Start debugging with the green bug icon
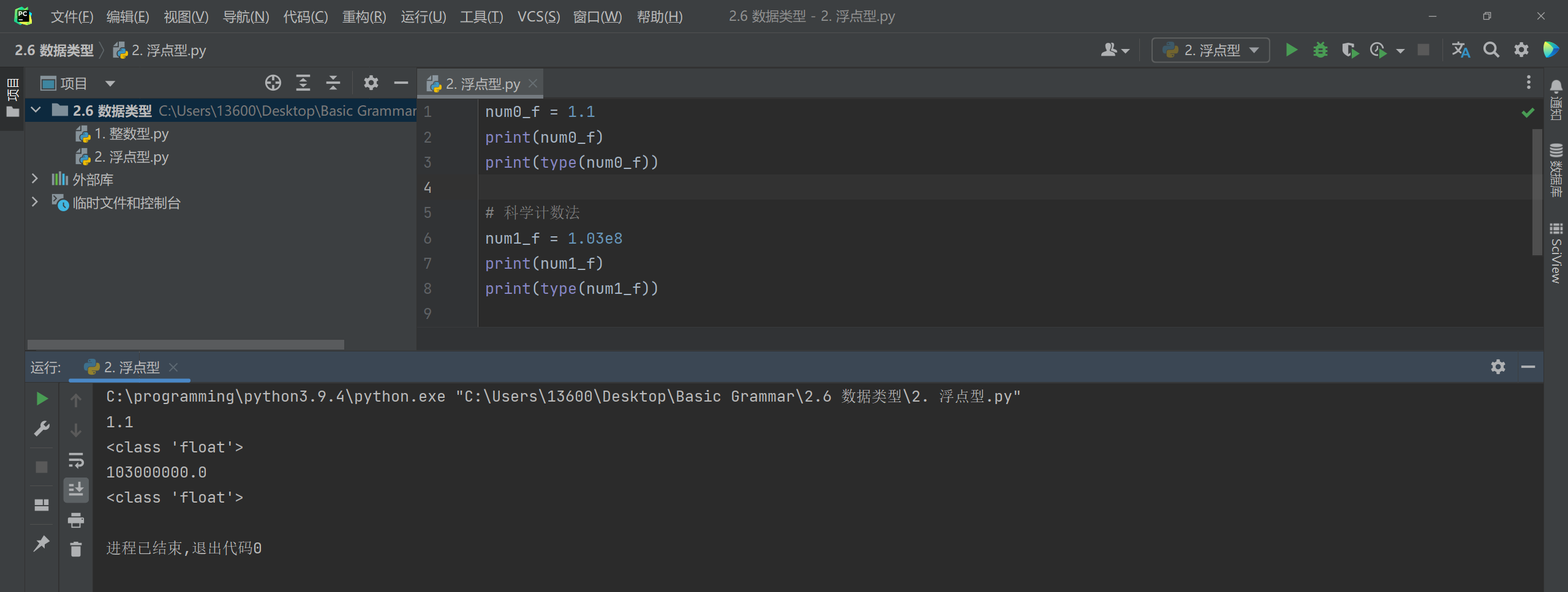The height and width of the screenshot is (592, 1568). click(x=1321, y=50)
